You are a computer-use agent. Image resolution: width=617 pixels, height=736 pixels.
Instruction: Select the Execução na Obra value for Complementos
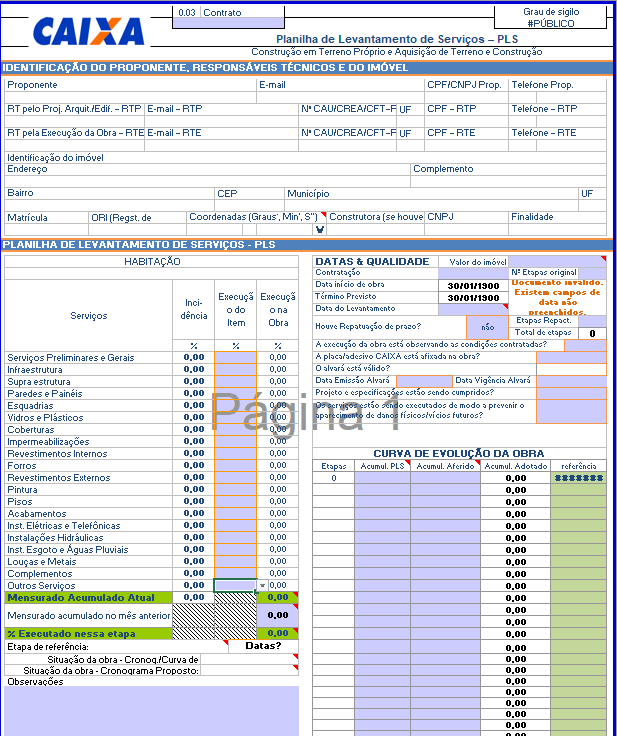click(x=278, y=573)
